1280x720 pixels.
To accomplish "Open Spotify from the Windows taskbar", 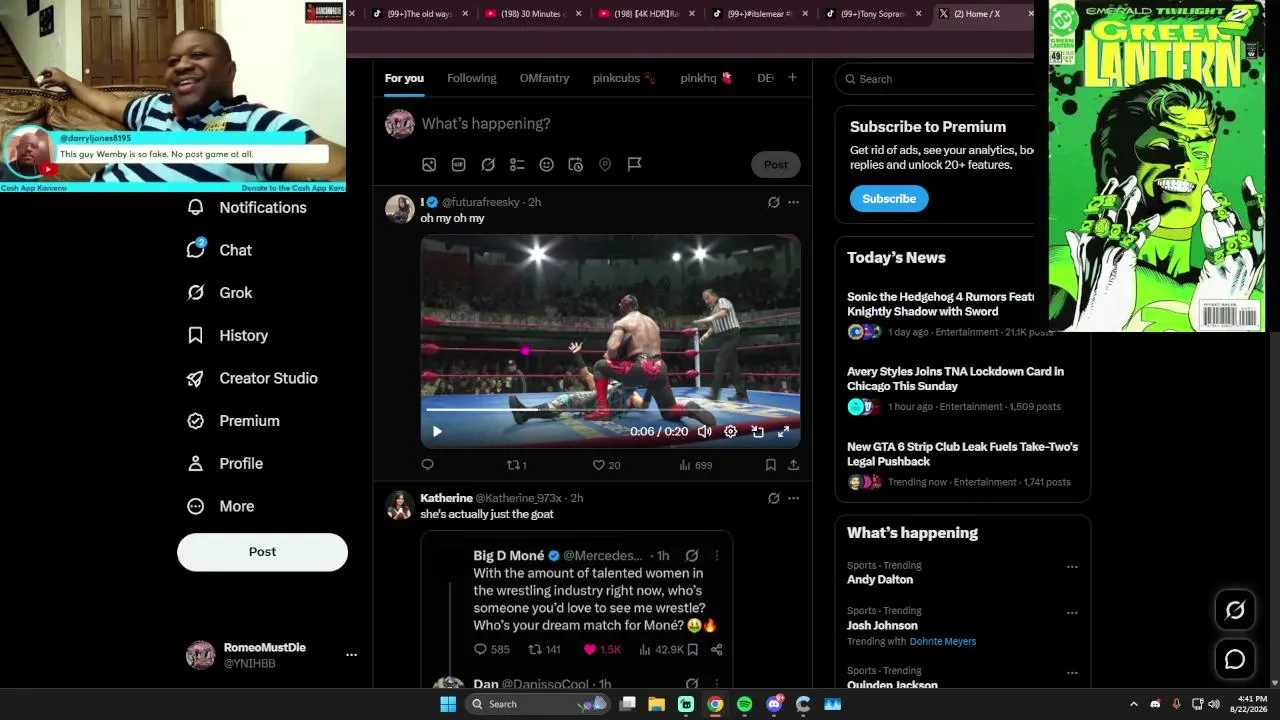I will [744, 704].
